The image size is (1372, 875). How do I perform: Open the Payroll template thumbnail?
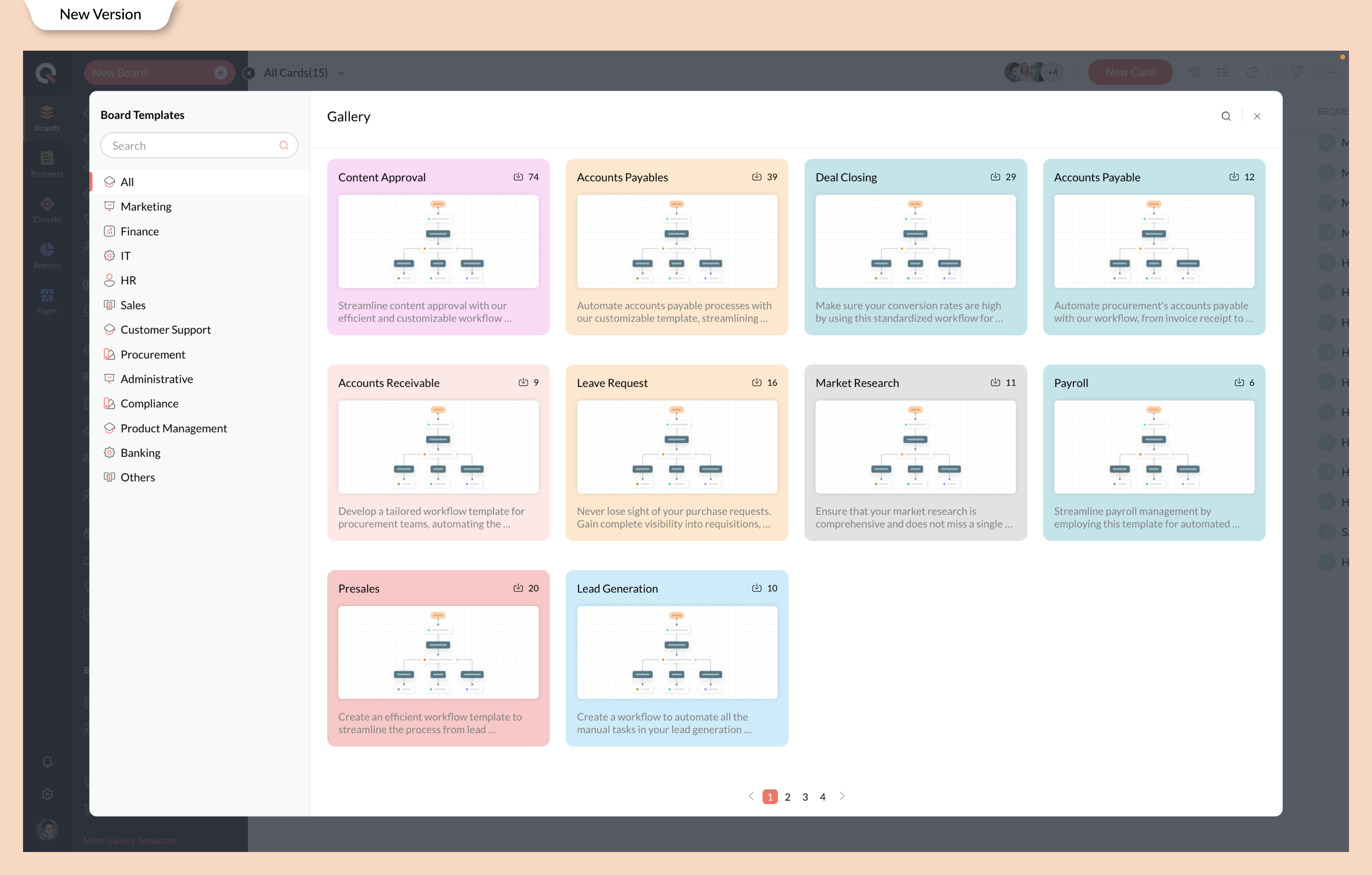pyautogui.click(x=1153, y=446)
